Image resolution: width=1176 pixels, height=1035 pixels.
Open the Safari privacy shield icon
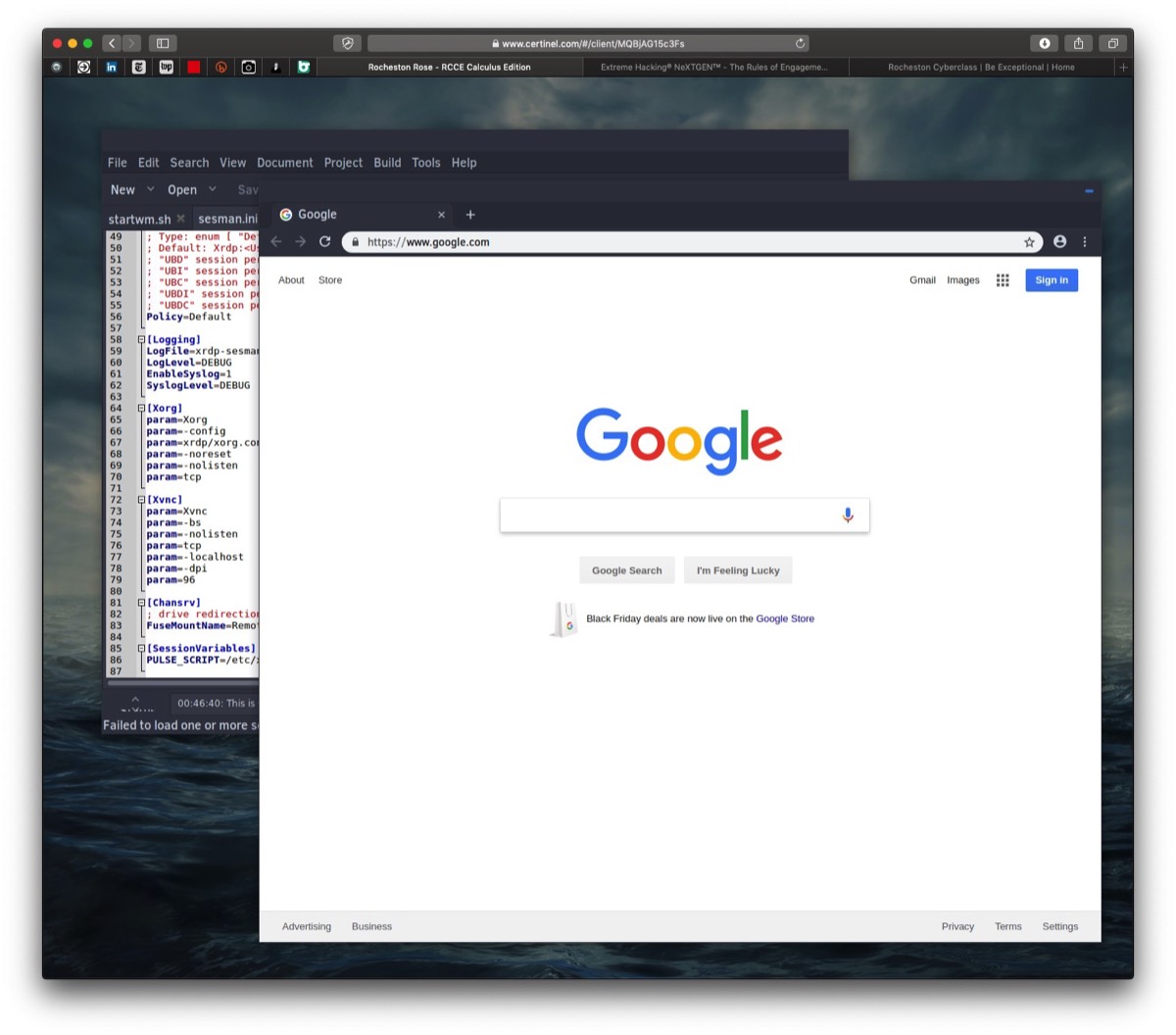pos(348,43)
